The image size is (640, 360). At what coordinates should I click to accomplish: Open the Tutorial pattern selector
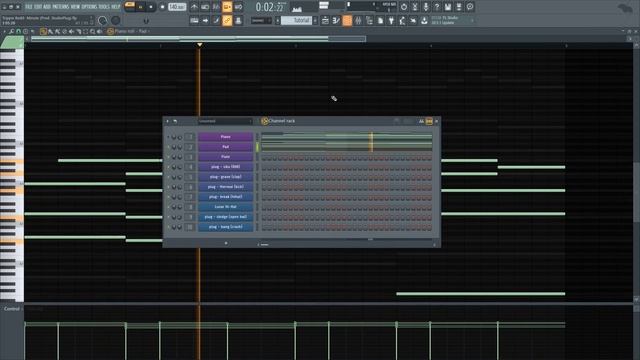point(297,20)
